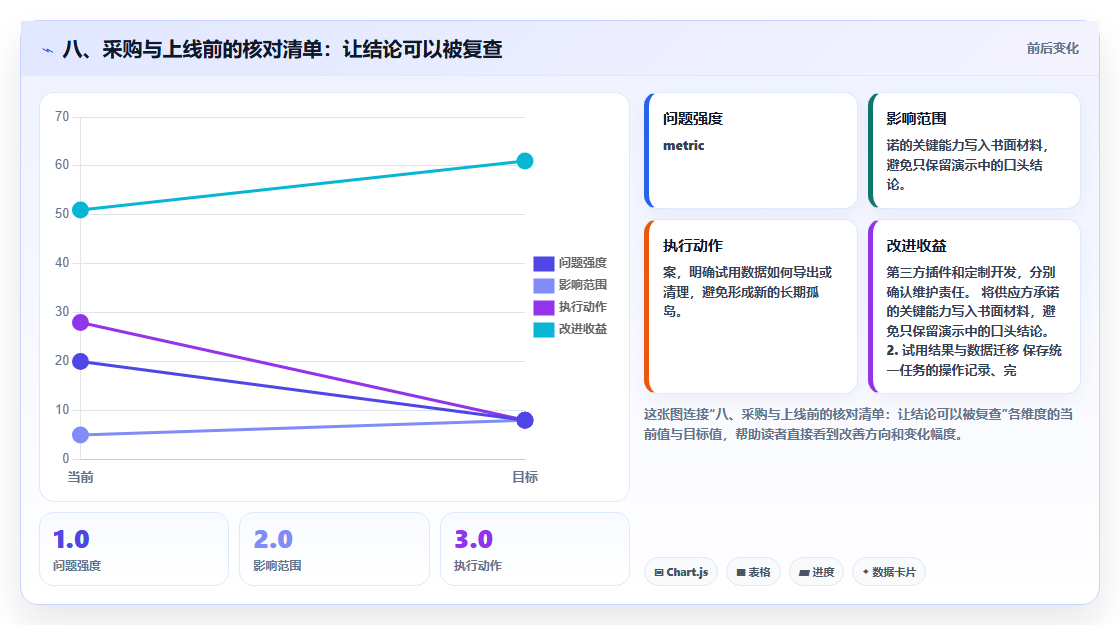Click the page title 八、采购与上线前的核对清单
The image size is (1120, 625).
tap(282, 49)
